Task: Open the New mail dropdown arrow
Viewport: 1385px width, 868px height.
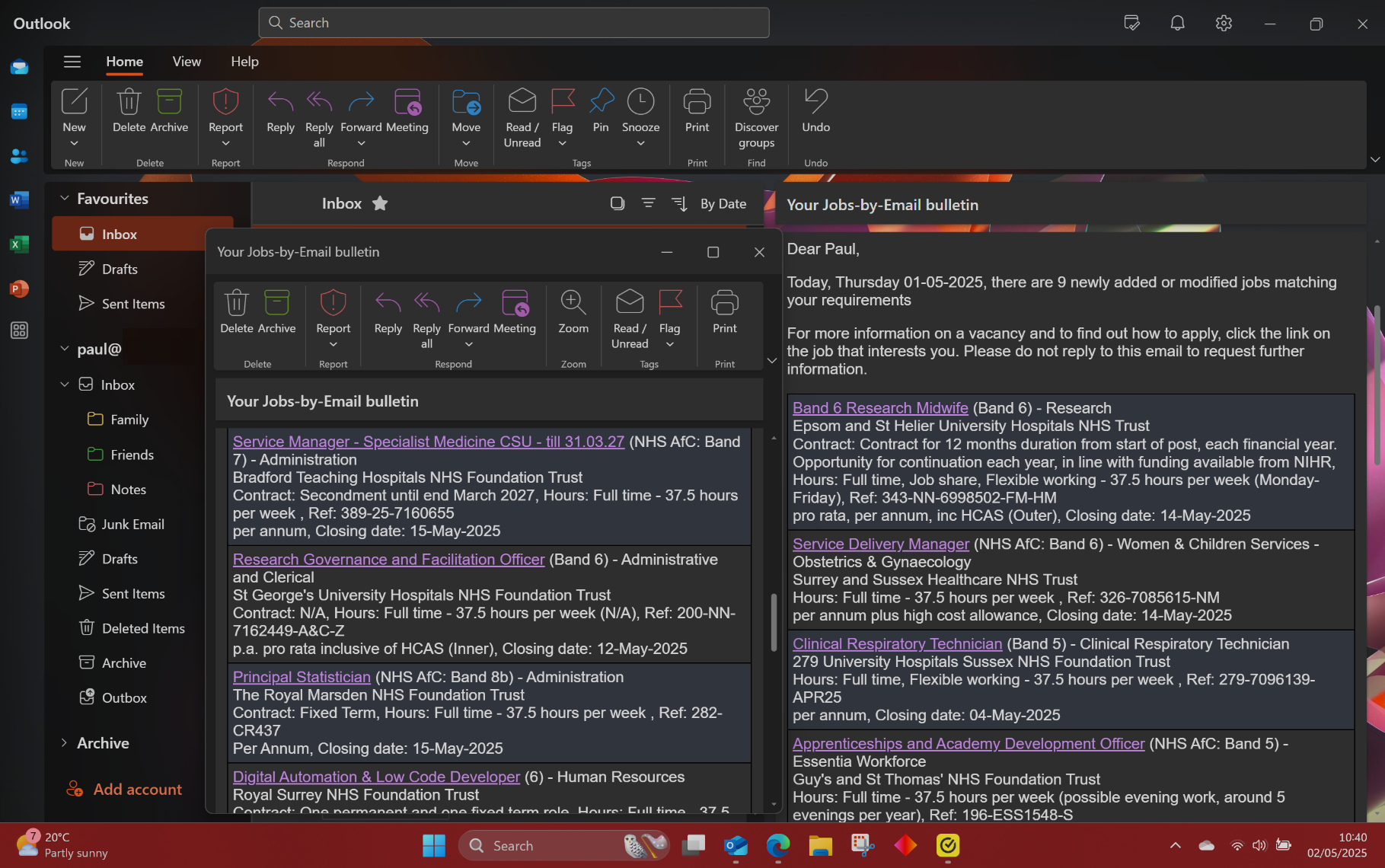Action: (74, 143)
